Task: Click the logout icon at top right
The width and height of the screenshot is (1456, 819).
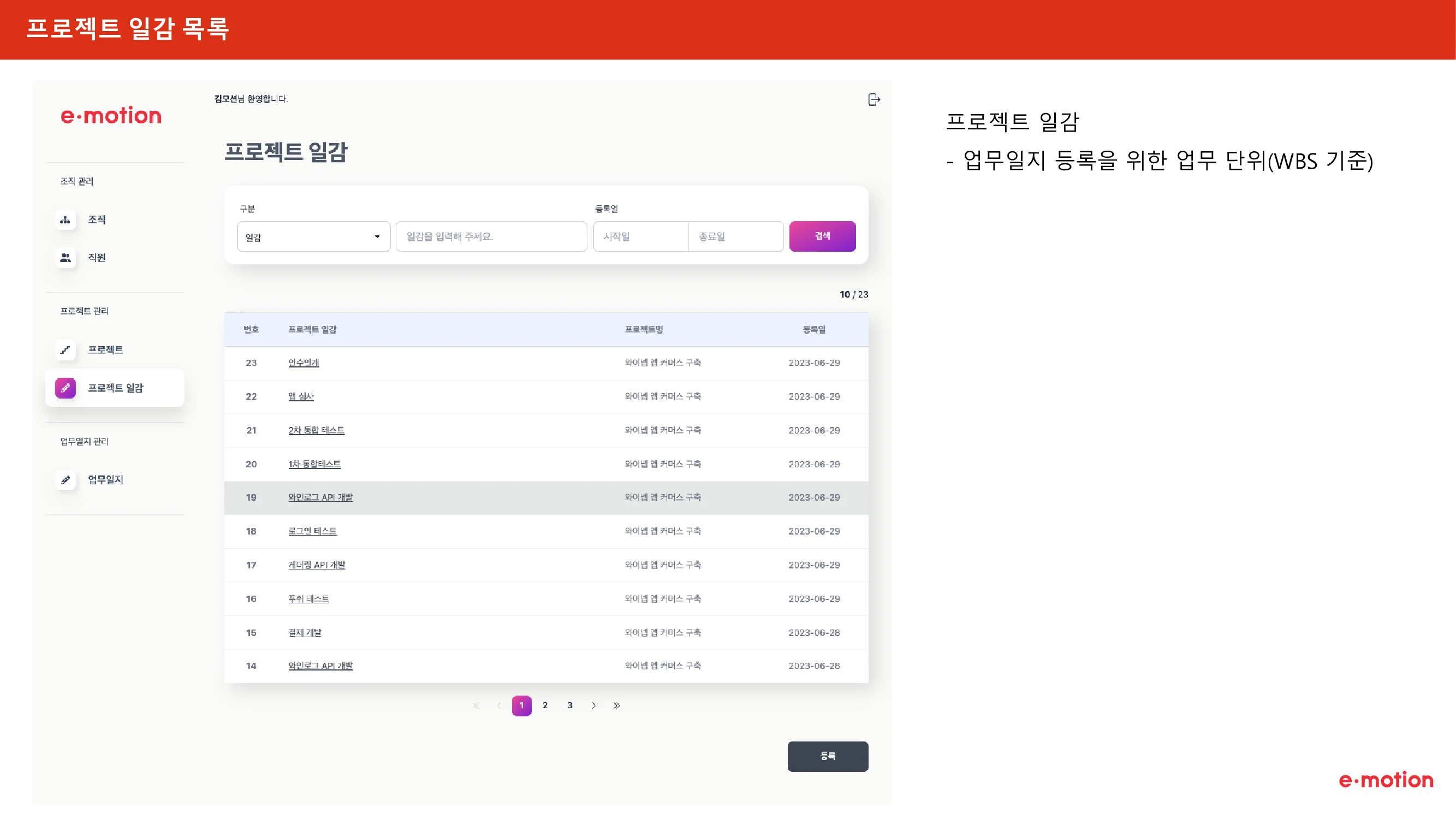Action: [x=874, y=99]
